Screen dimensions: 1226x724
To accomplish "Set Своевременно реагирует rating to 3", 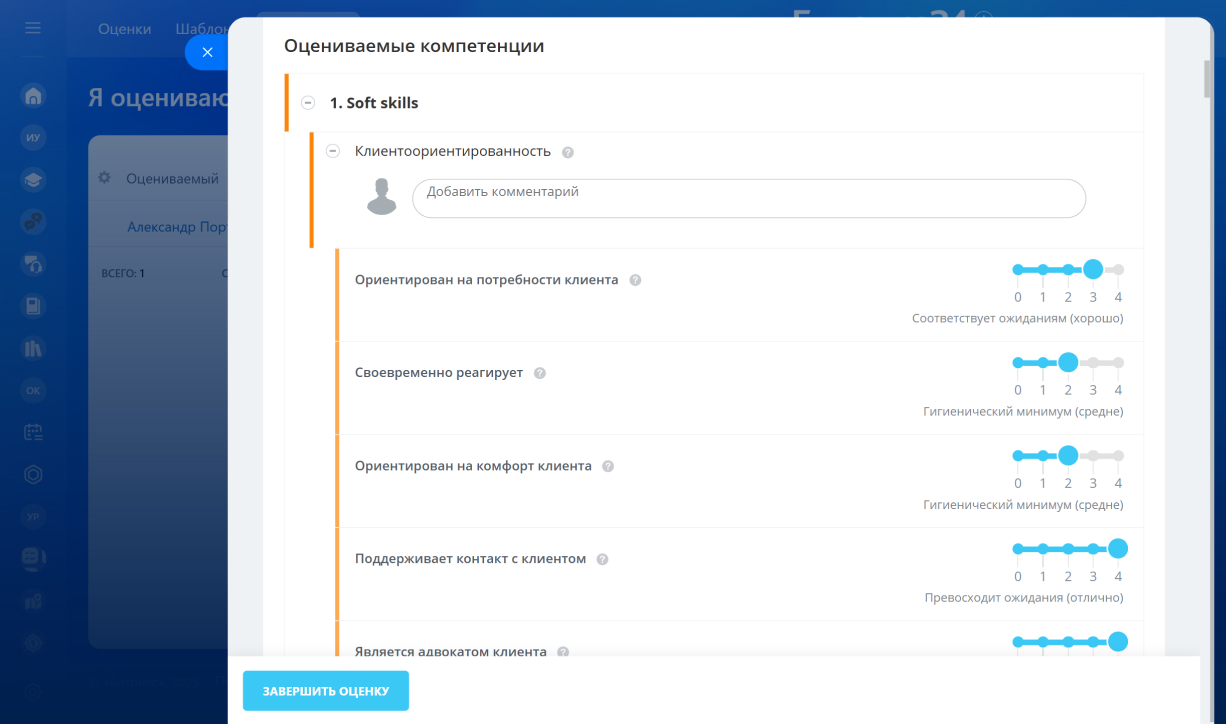I will (x=1093, y=363).
